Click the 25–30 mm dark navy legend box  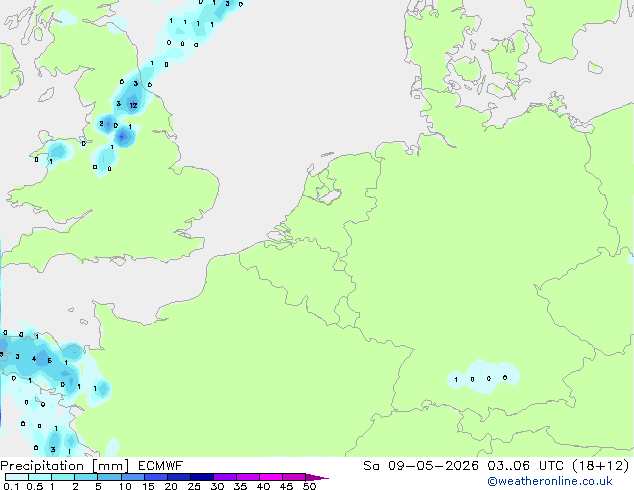click(202, 477)
